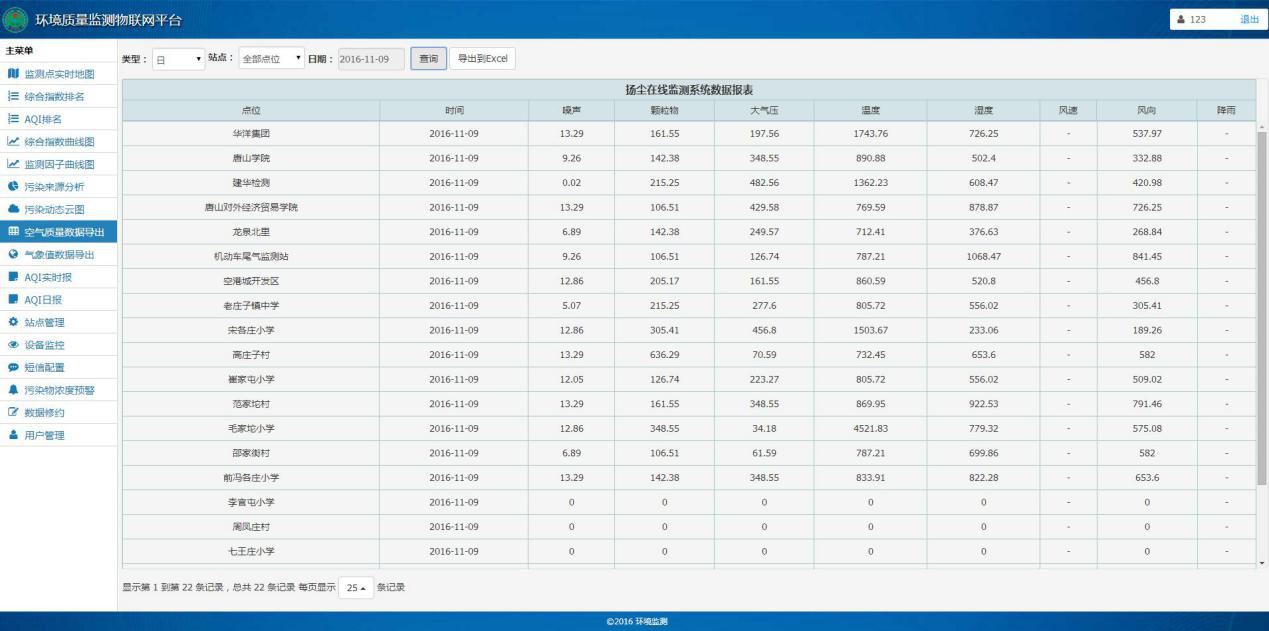1269x631 pixels.
Task: Click the speech bubble icon for 短信配置
Action: pyautogui.click(x=13, y=367)
